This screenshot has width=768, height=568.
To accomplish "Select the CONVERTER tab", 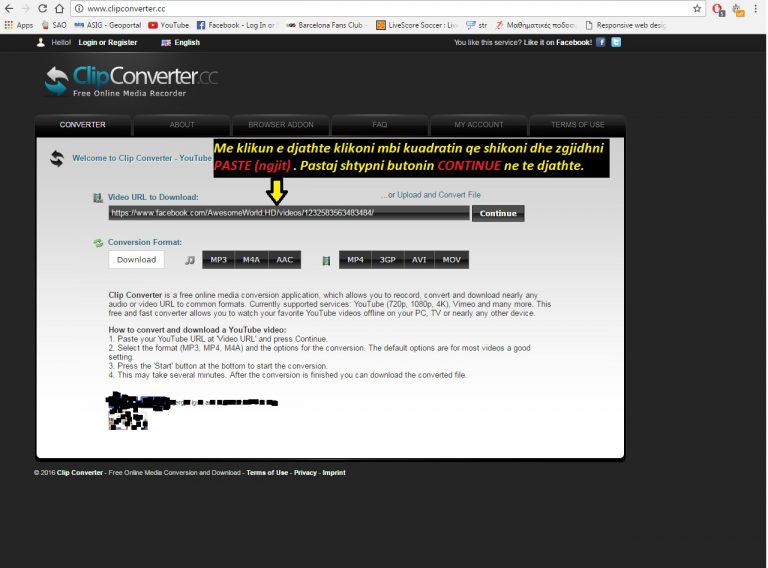I will coord(82,125).
